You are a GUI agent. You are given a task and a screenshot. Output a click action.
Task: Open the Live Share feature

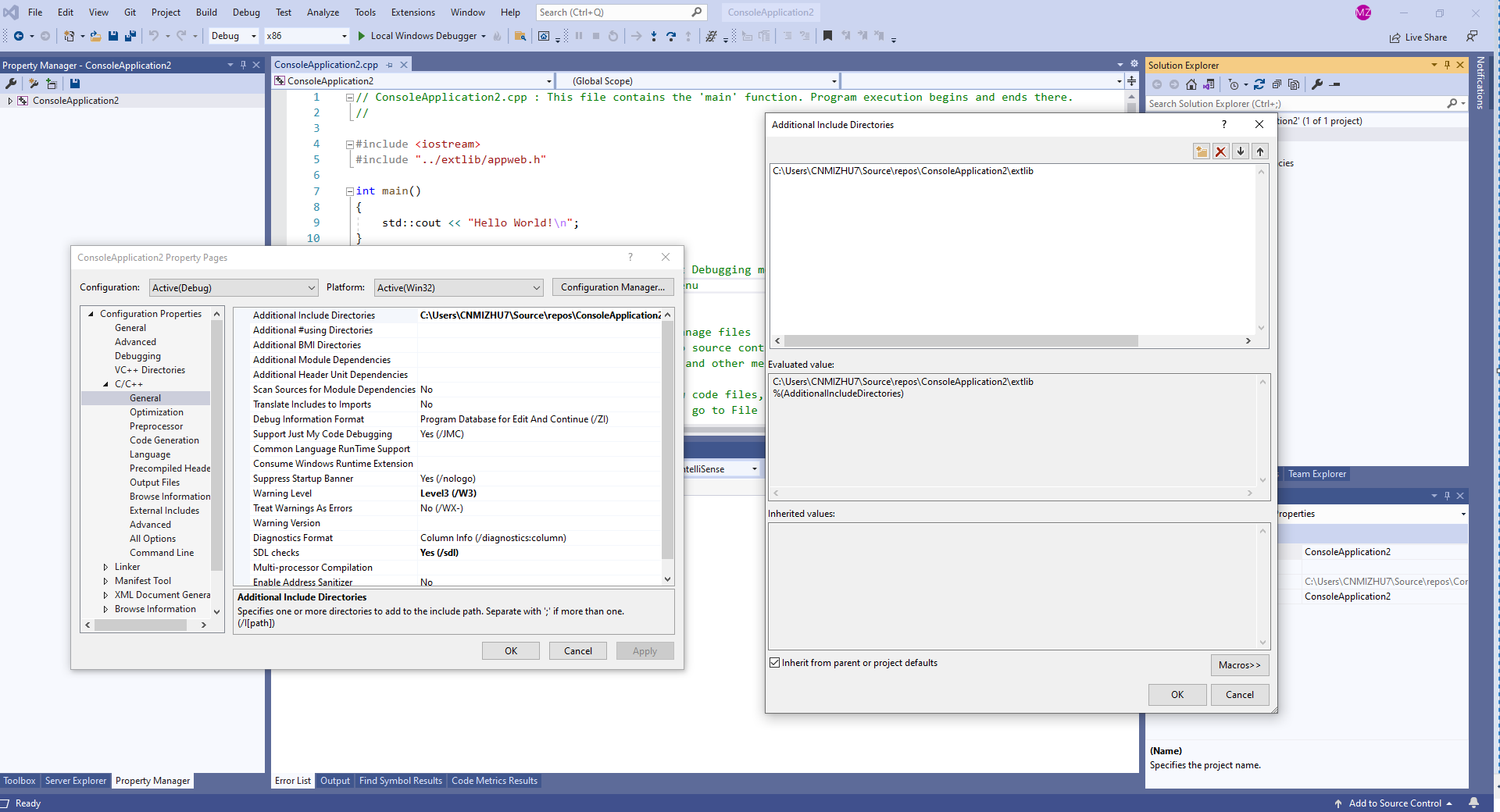click(1418, 37)
